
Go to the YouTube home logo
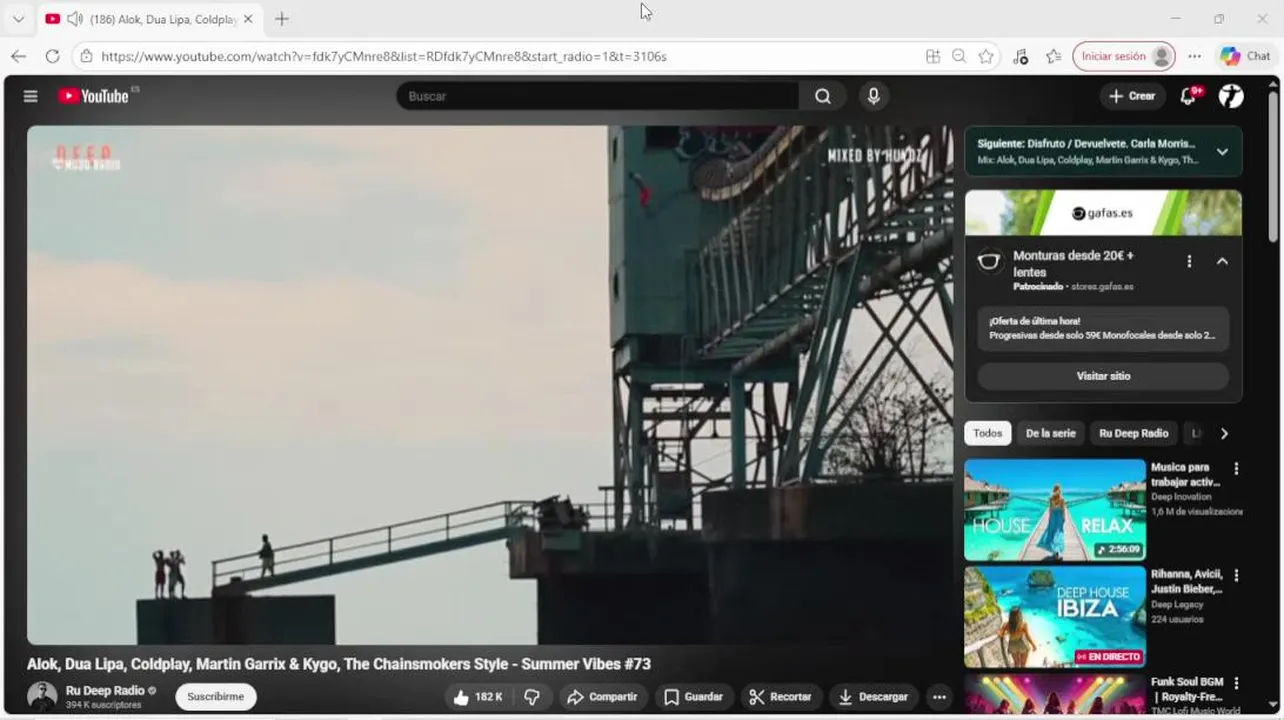coord(93,96)
